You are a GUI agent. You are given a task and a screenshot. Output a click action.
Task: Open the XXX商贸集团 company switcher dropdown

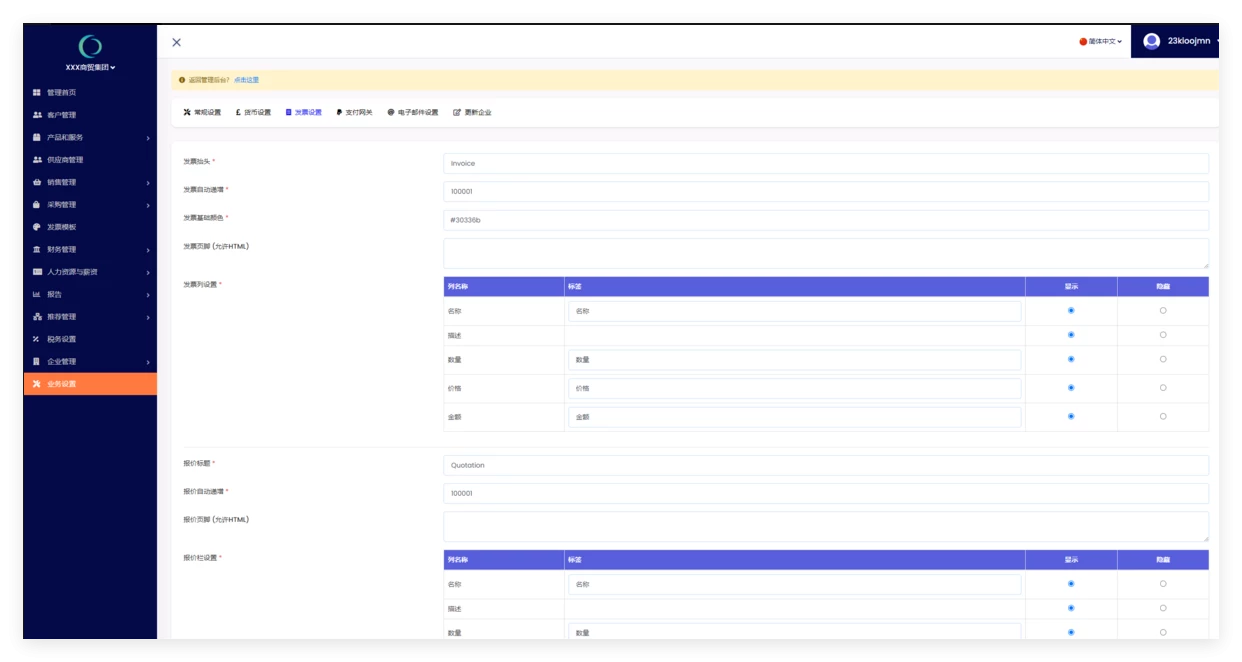[90, 68]
